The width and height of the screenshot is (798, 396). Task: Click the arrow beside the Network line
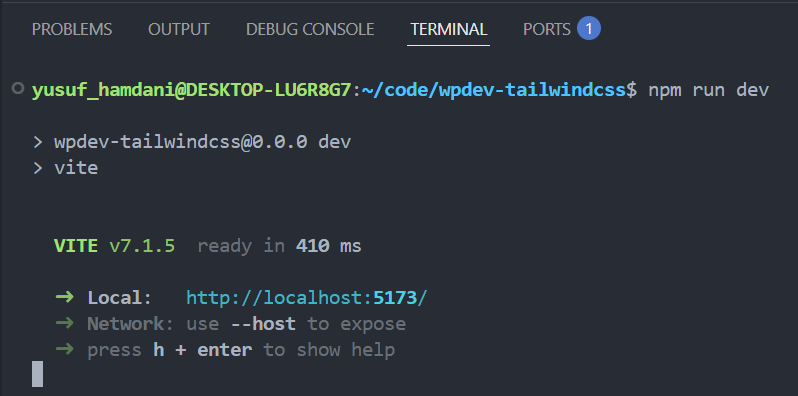point(64,324)
